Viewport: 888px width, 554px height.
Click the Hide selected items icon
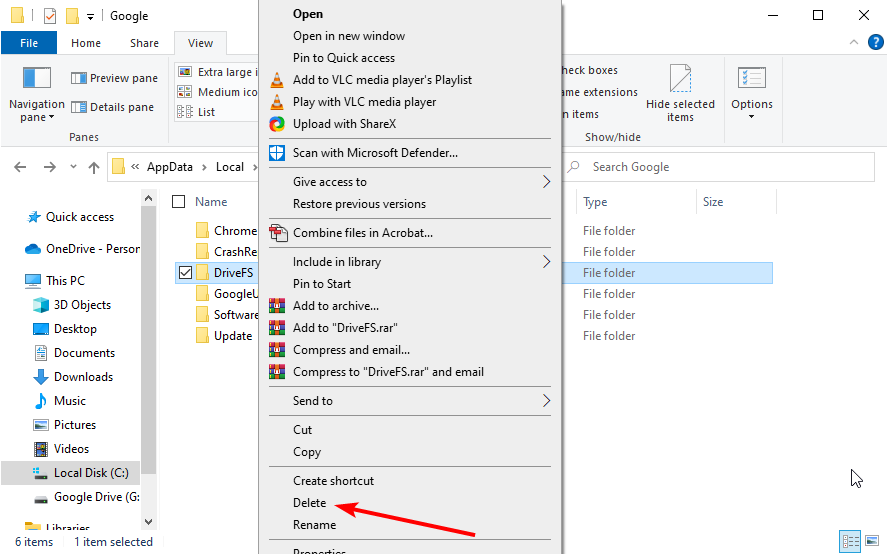[x=680, y=78]
